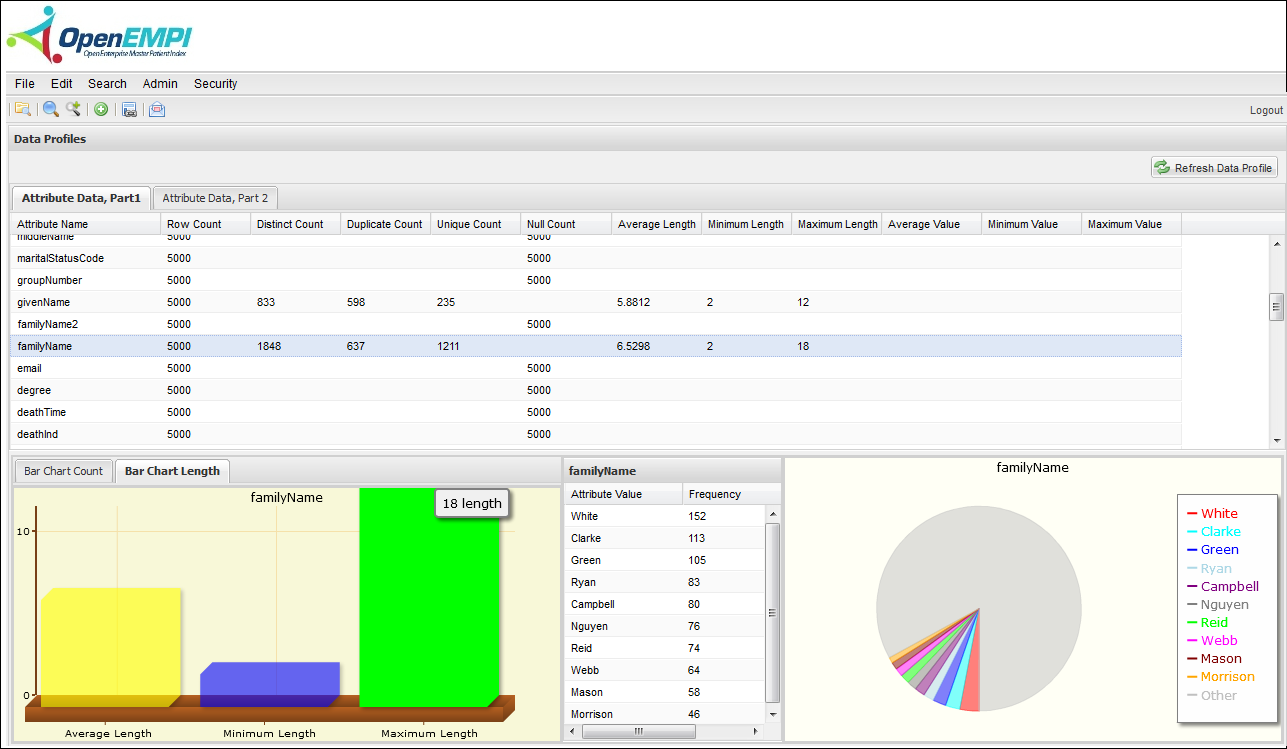Open the Edit menu
1287x749 pixels.
(61, 84)
